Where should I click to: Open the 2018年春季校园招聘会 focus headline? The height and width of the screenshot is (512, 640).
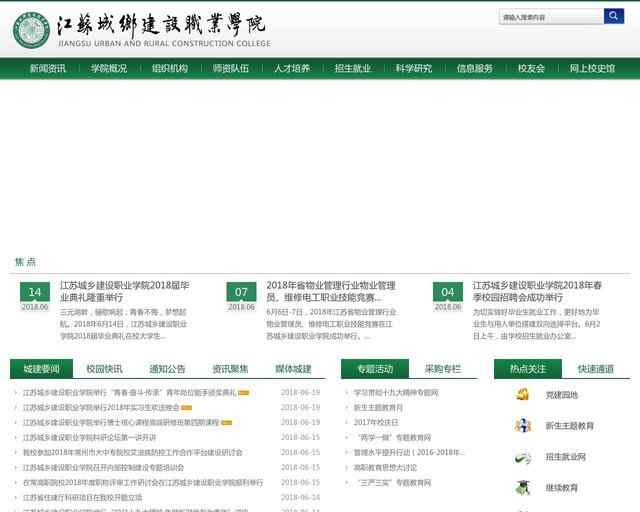[x=537, y=291]
